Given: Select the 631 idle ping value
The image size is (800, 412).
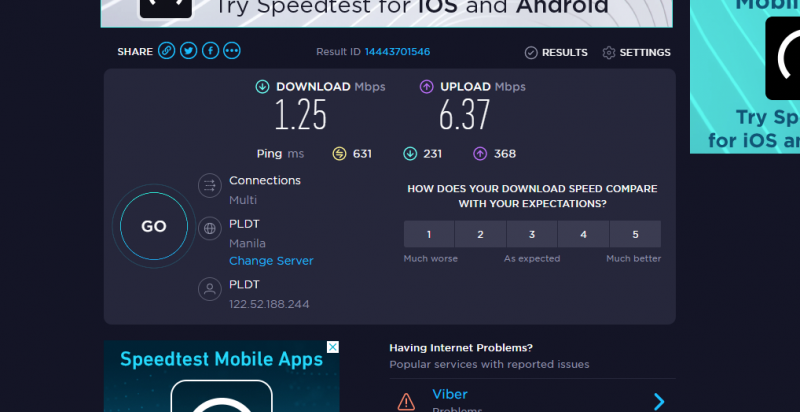Looking at the screenshot, I should click(362, 153).
